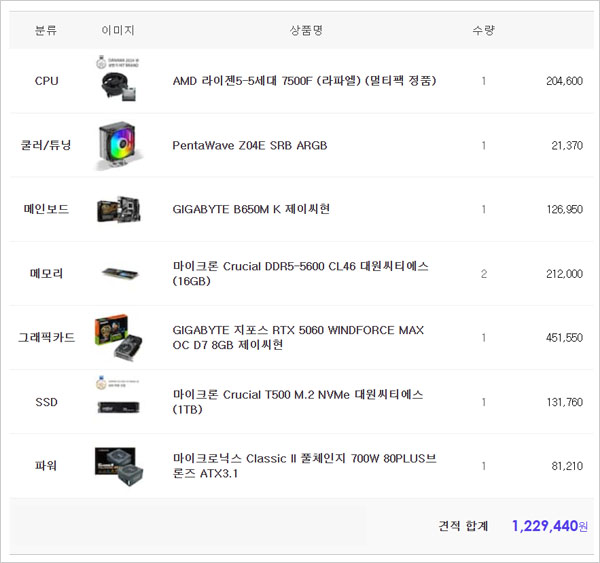600x563 pixels.
Task: Select the 그래픽카드 category label
Action: point(46,338)
